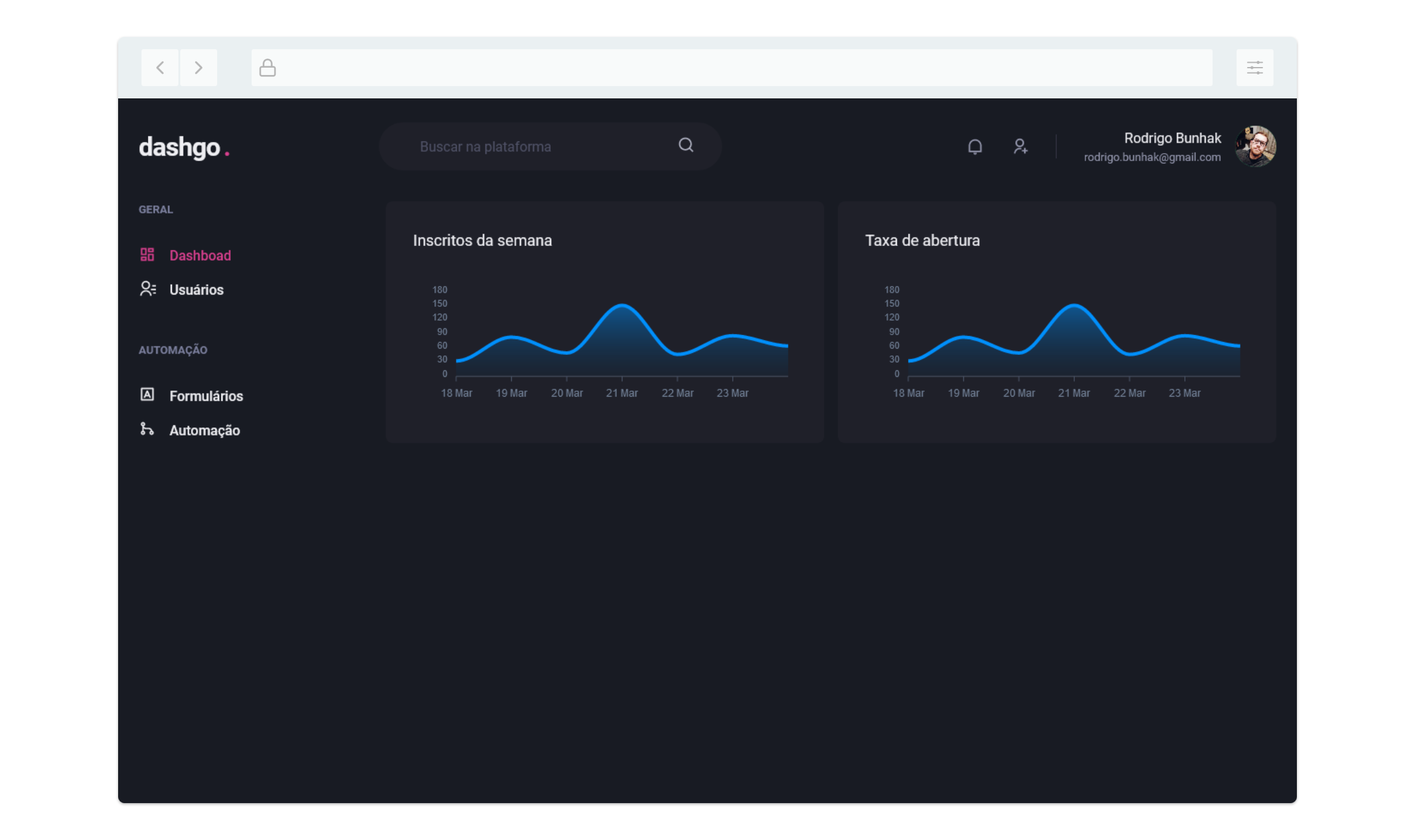Image resolution: width=1415 pixels, height=840 pixels.
Task: Click the Rodrigo Bunhak profile name
Action: click(1173, 138)
